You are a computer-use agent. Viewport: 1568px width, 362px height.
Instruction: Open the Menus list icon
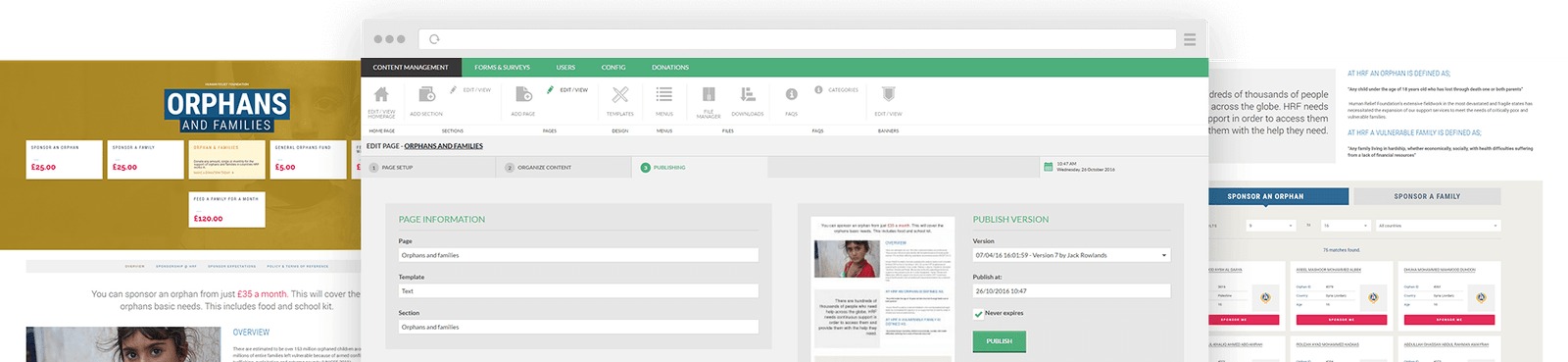click(x=664, y=94)
